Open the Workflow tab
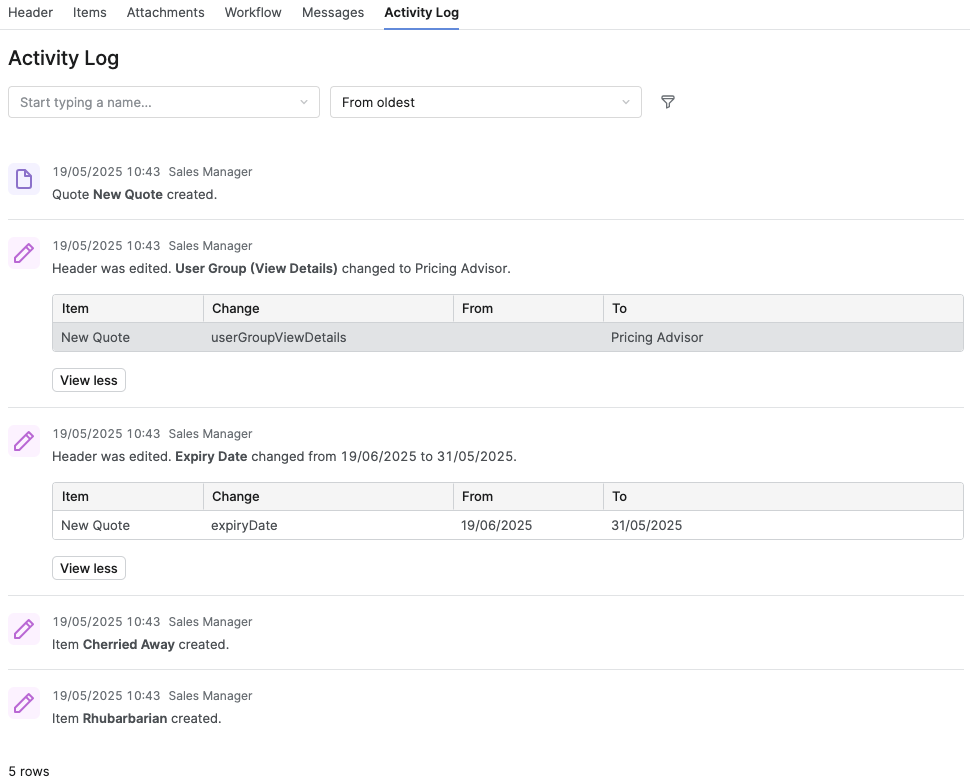The image size is (970, 783). click(x=253, y=13)
